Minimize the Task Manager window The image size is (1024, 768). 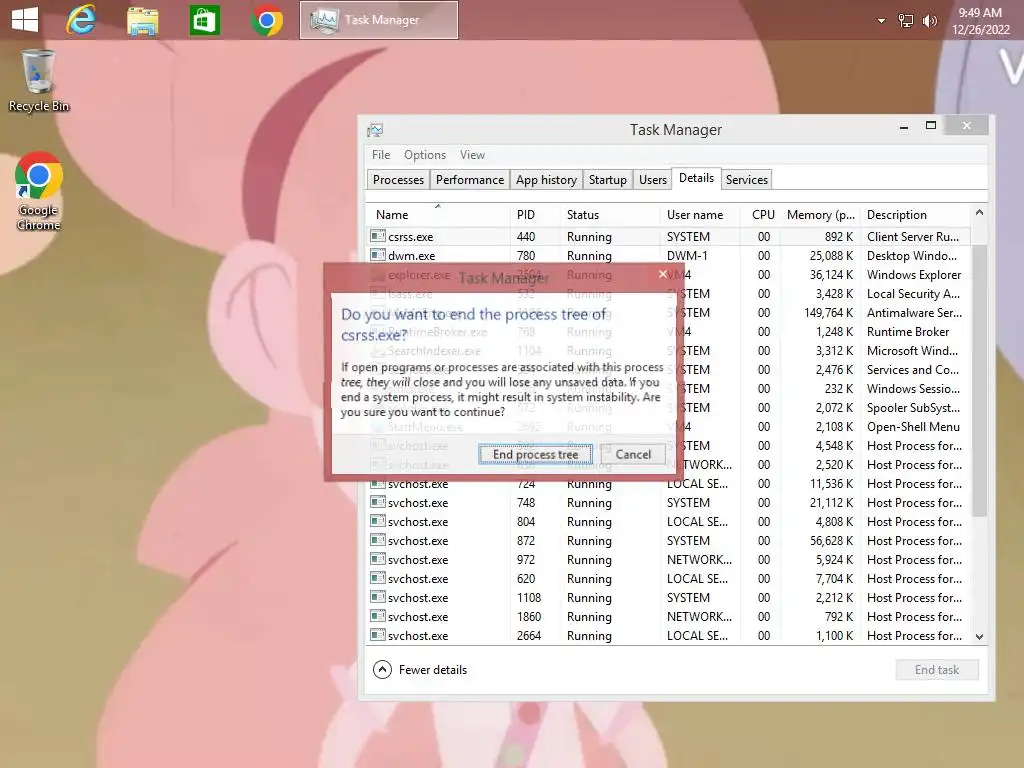904,127
